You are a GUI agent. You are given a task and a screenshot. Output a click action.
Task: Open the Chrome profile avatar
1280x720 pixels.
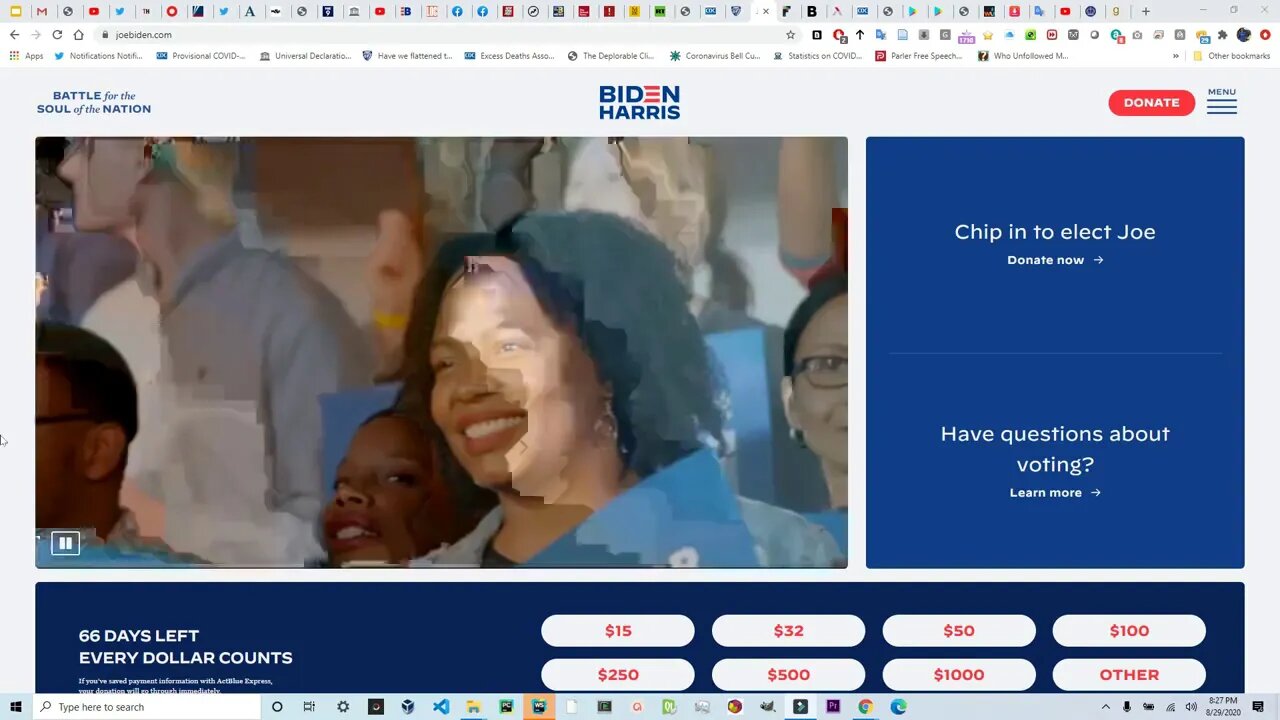1244,34
